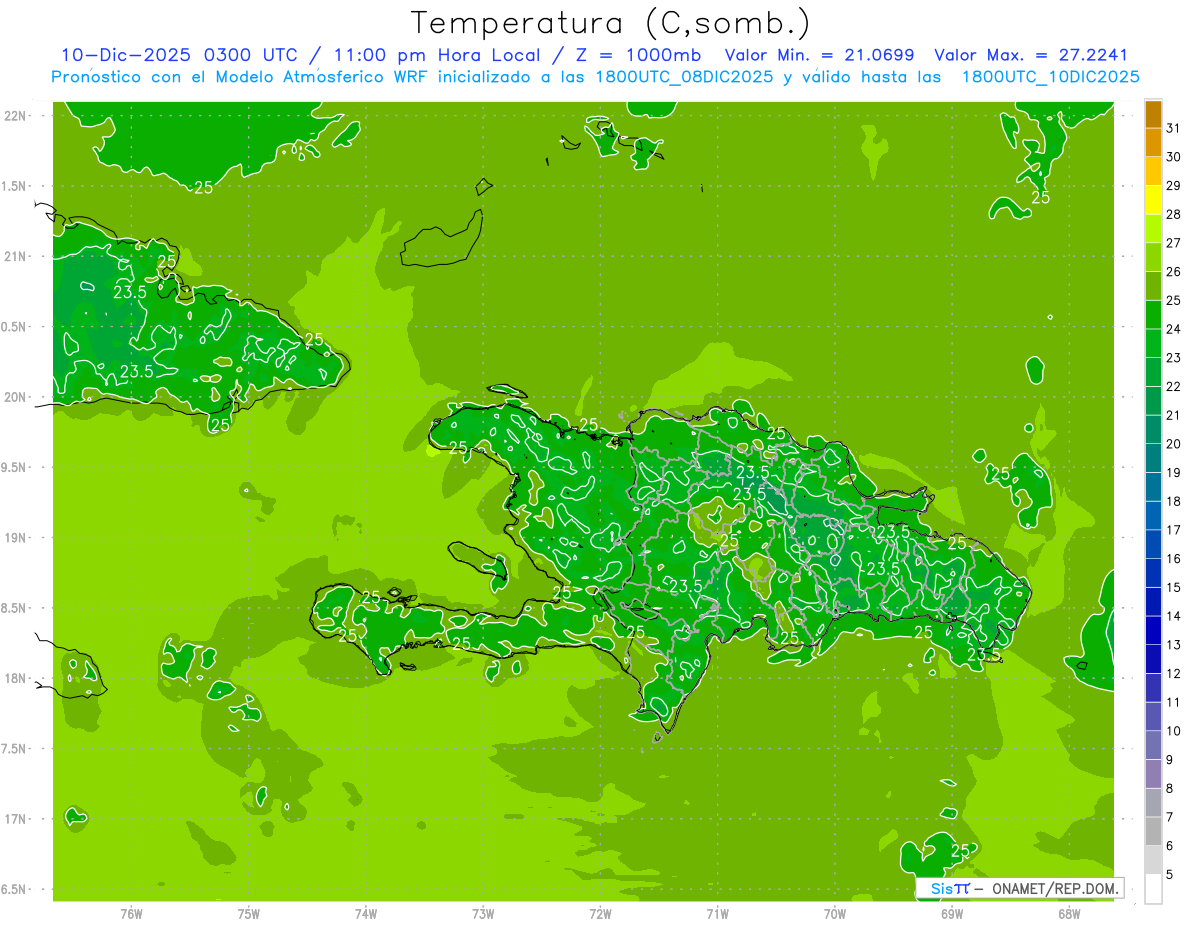Select 'Valor Min. = 21.0699' text

coord(819,55)
